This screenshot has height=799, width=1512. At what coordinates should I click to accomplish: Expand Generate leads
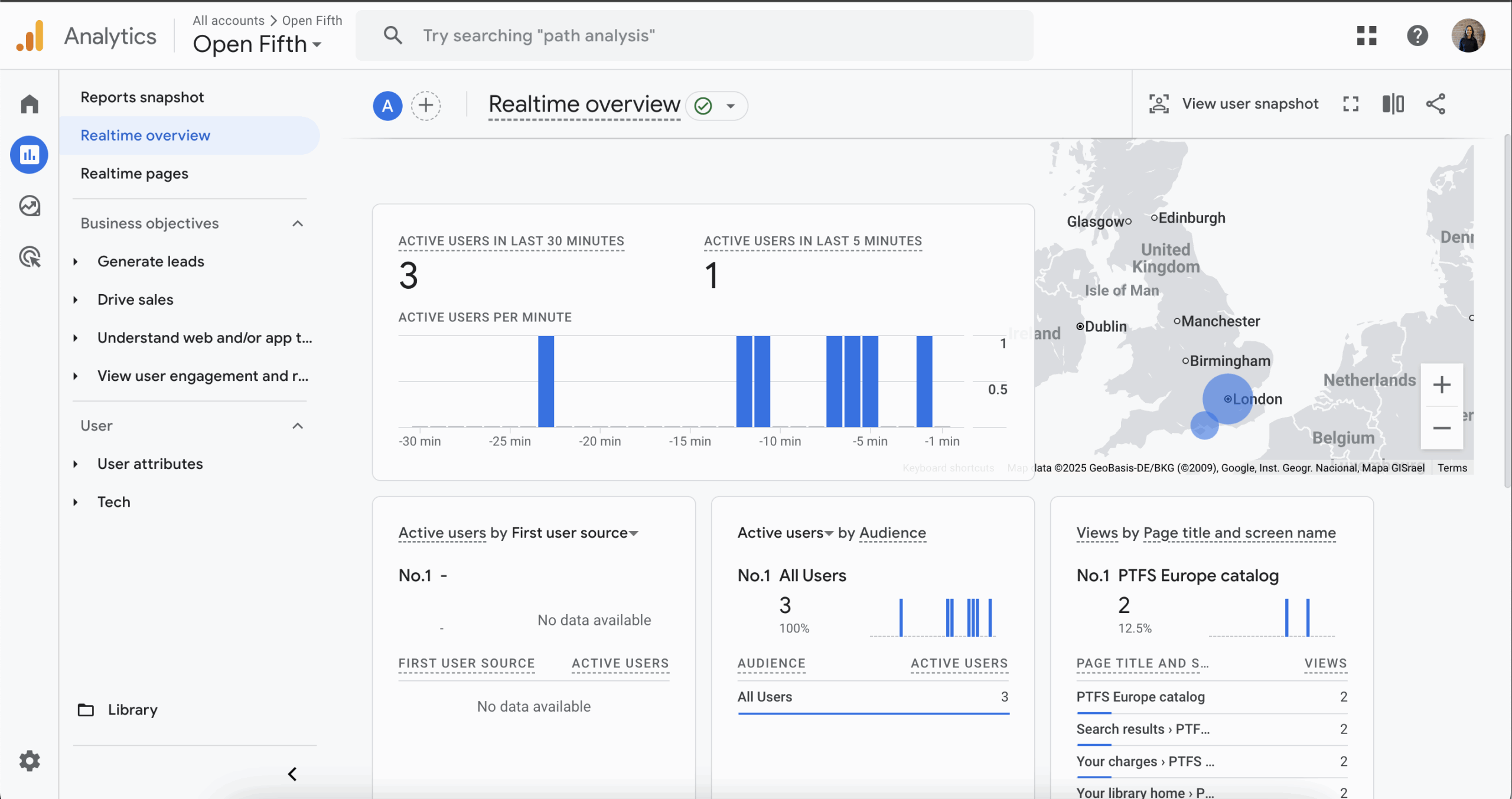[x=75, y=262]
